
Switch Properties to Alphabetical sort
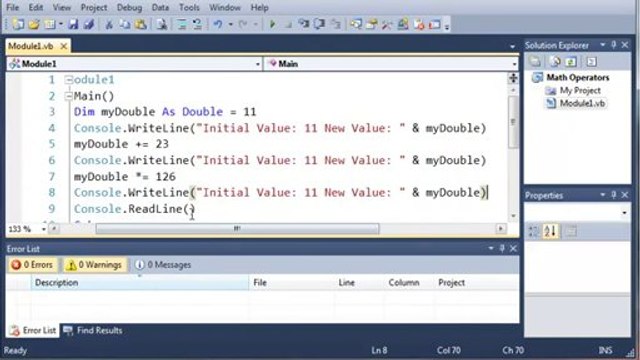[550, 231]
